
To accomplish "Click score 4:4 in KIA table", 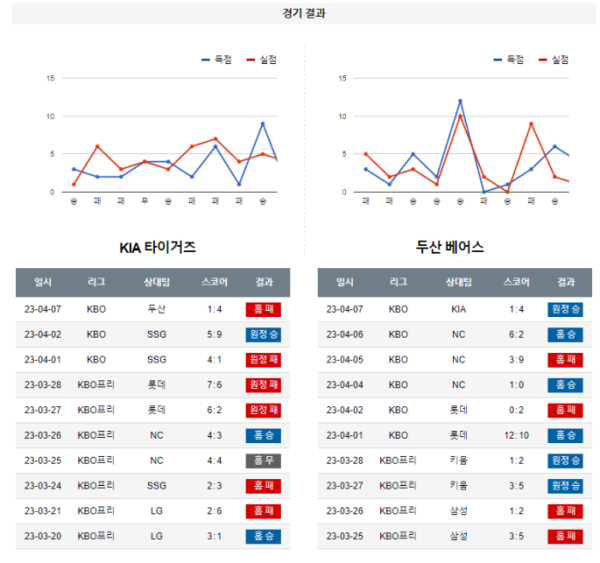I will click(x=214, y=460).
